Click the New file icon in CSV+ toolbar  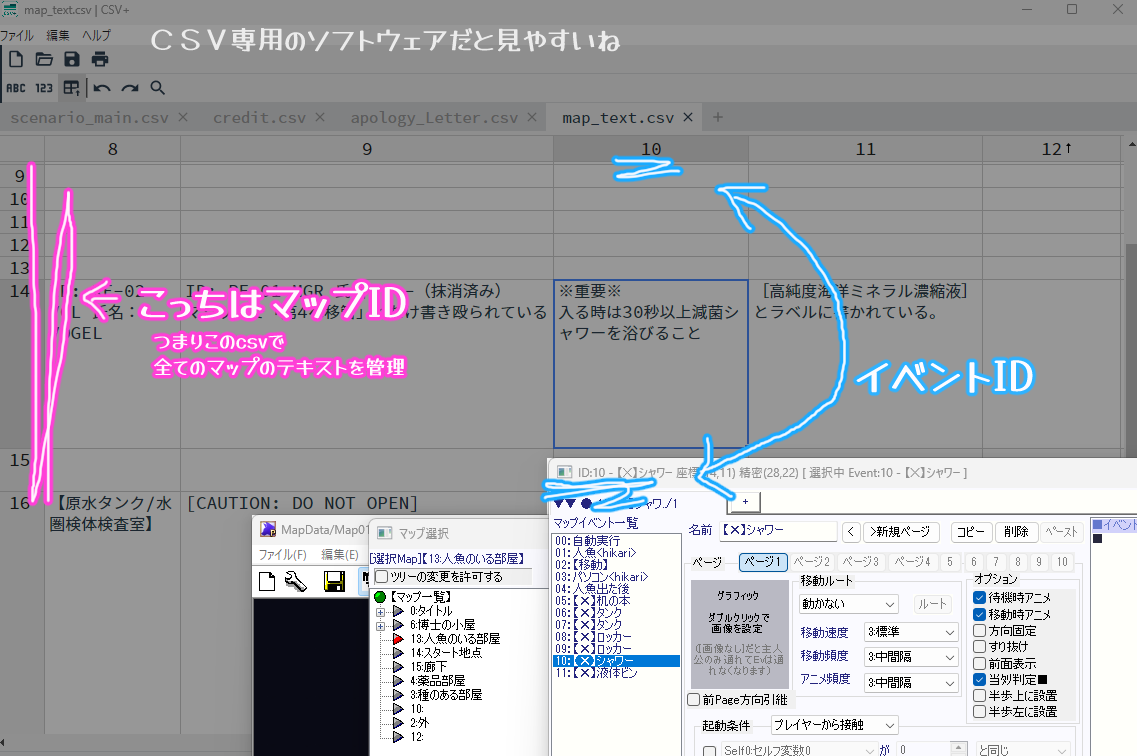pos(16,60)
